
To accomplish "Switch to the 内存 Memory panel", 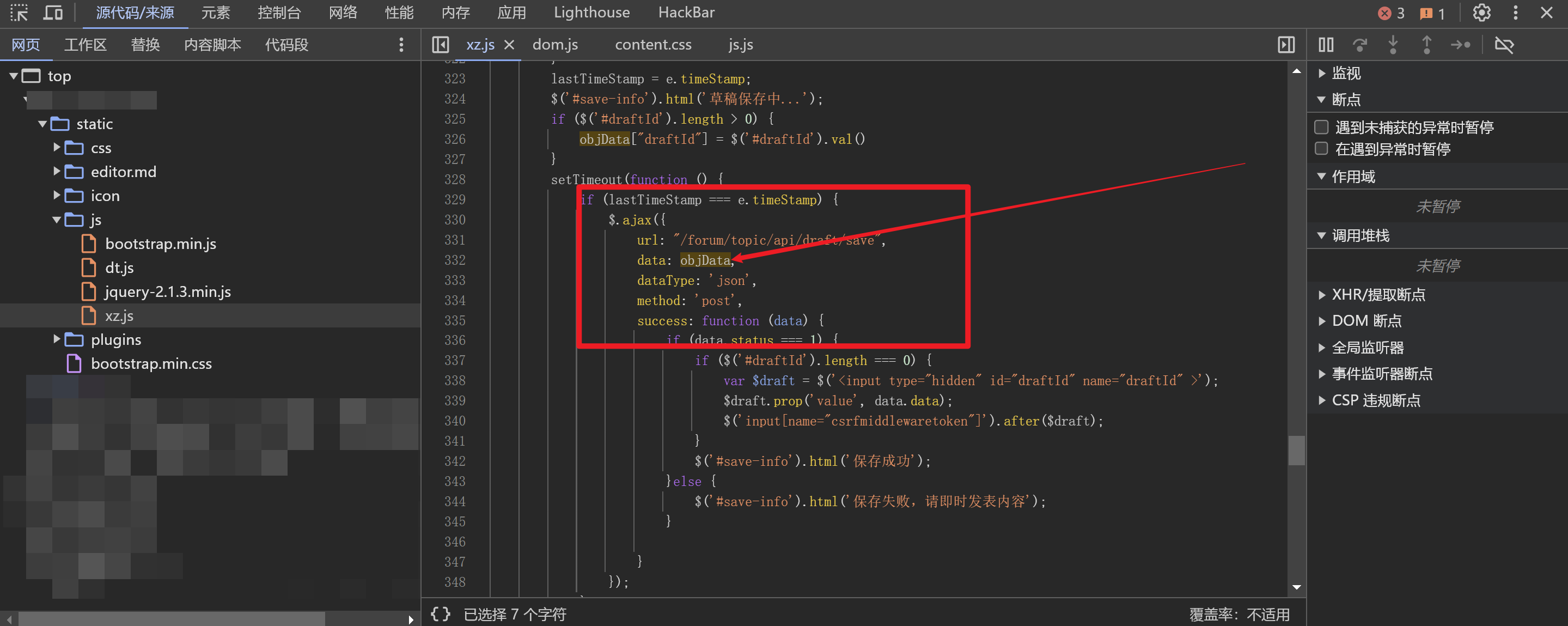I will tap(455, 13).
